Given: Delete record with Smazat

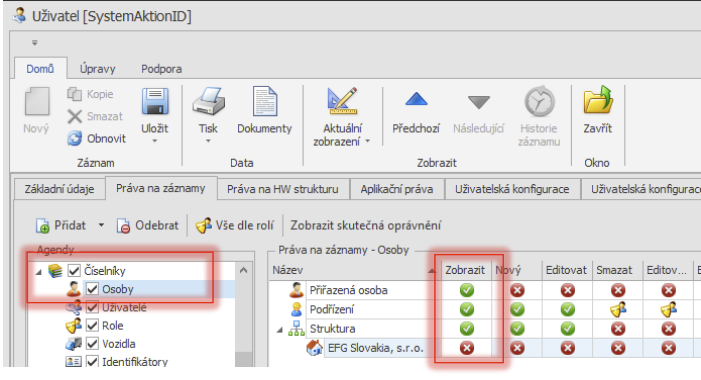Looking at the screenshot, I should pyautogui.click(x=95, y=116).
